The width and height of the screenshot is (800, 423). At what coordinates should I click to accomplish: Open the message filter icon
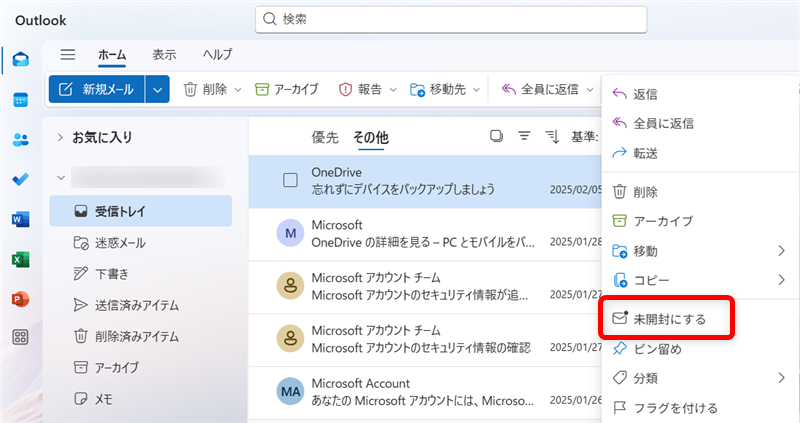coord(524,136)
